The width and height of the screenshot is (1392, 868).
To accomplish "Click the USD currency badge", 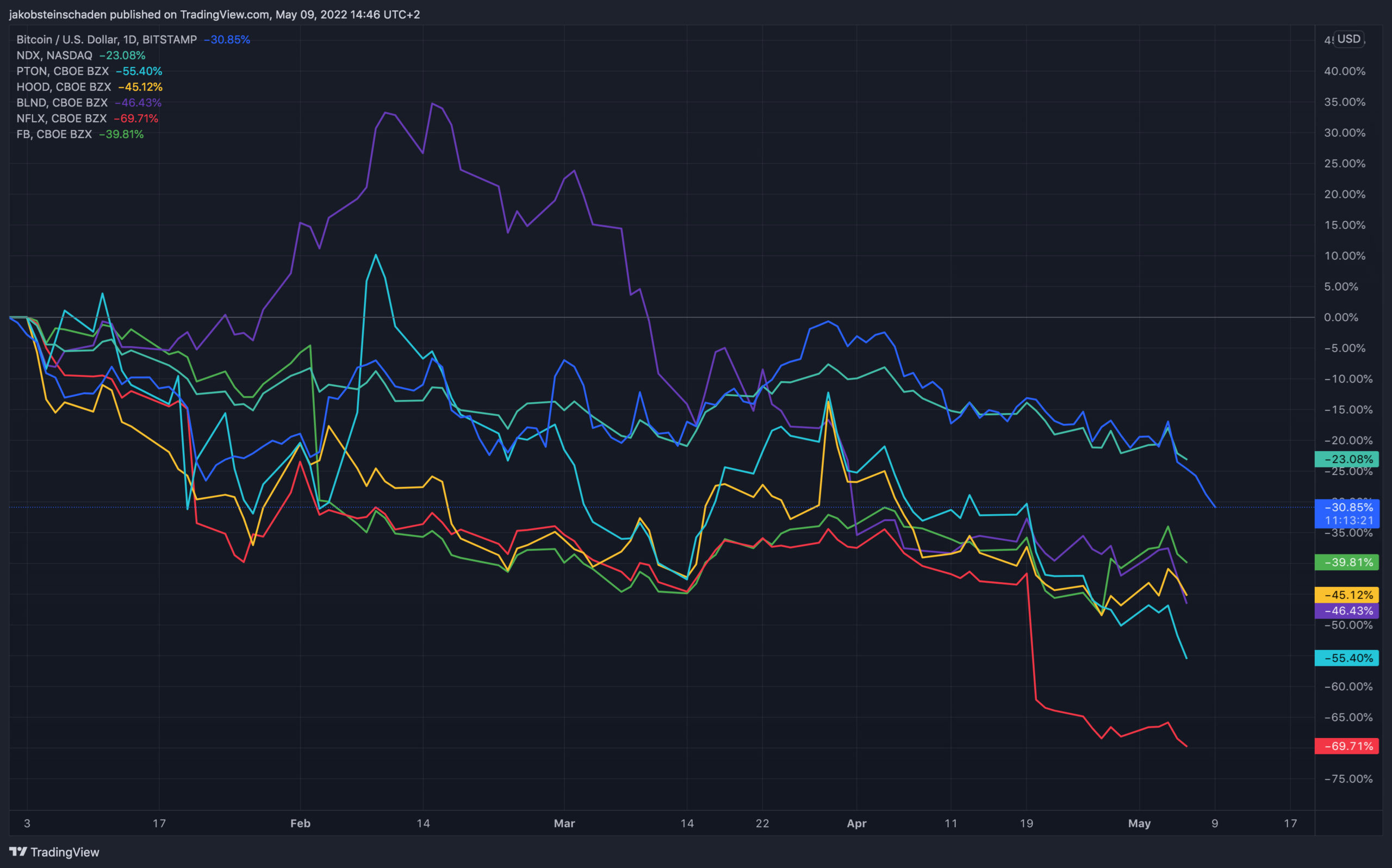I will click(x=1348, y=39).
